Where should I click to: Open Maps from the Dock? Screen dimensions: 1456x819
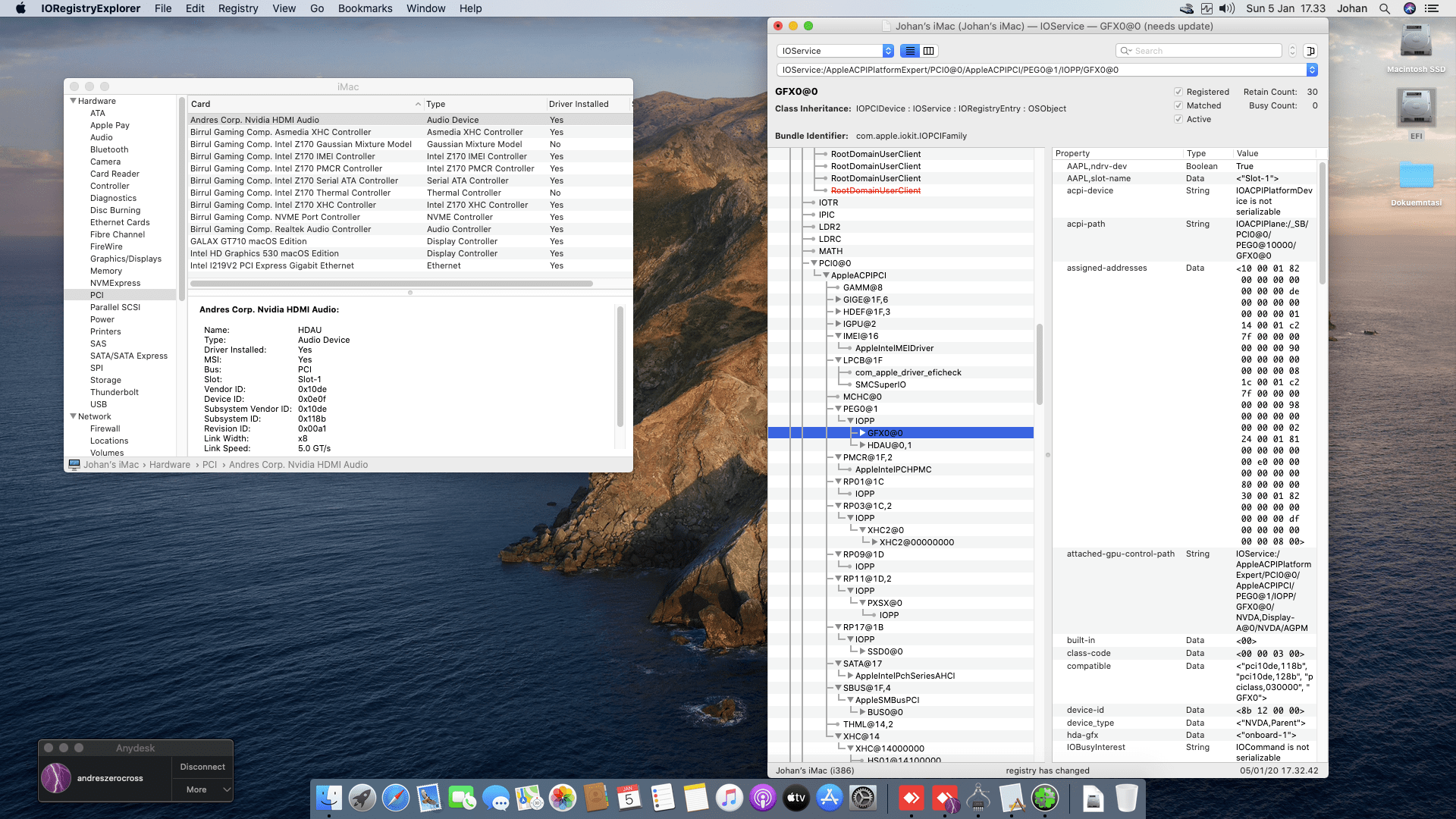point(529,798)
